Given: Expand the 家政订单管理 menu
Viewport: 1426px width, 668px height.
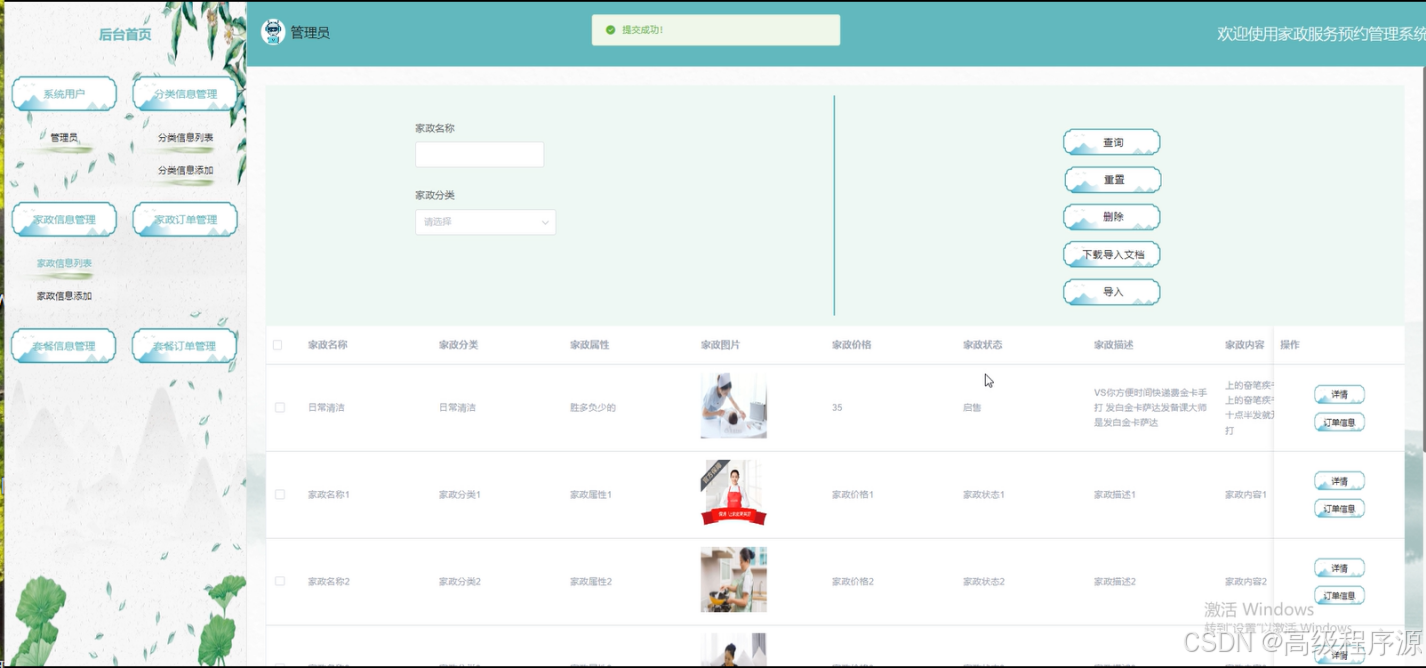Looking at the screenshot, I should pos(185,220).
